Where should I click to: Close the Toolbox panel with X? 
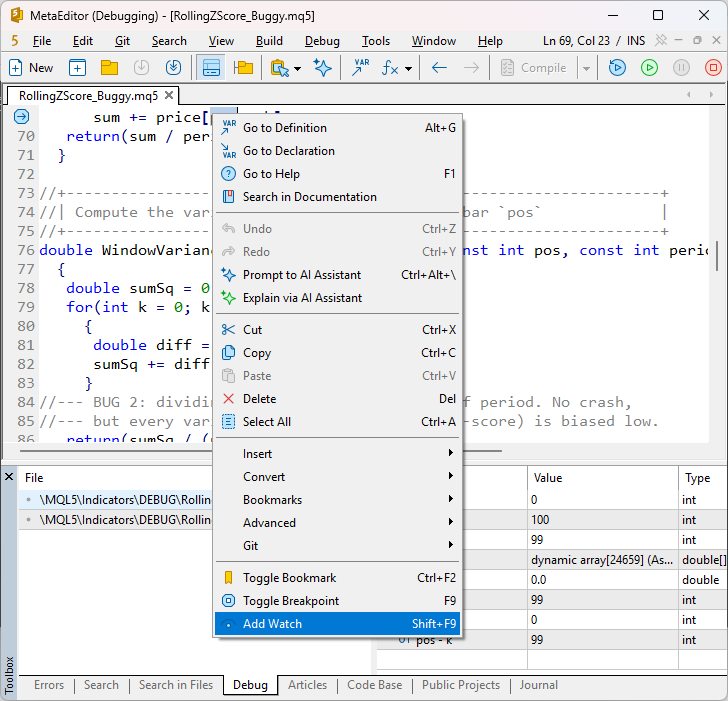pos(9,477)
